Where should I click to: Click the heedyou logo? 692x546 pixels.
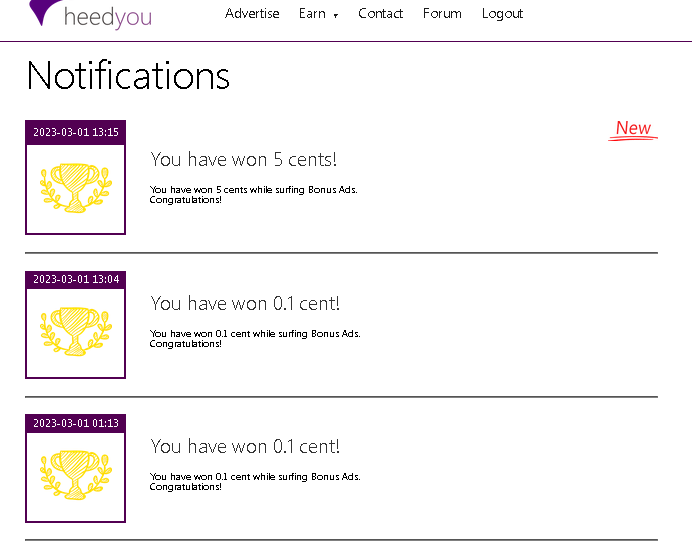pyautogui.click(x=91, y=15)
